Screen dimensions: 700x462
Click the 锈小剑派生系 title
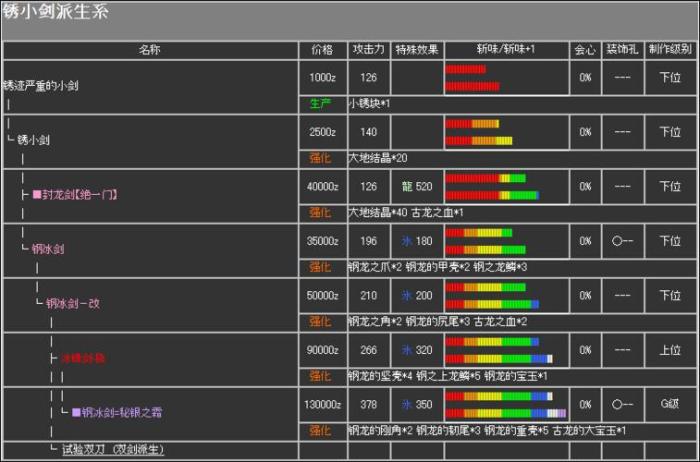(x=55, y=12)
